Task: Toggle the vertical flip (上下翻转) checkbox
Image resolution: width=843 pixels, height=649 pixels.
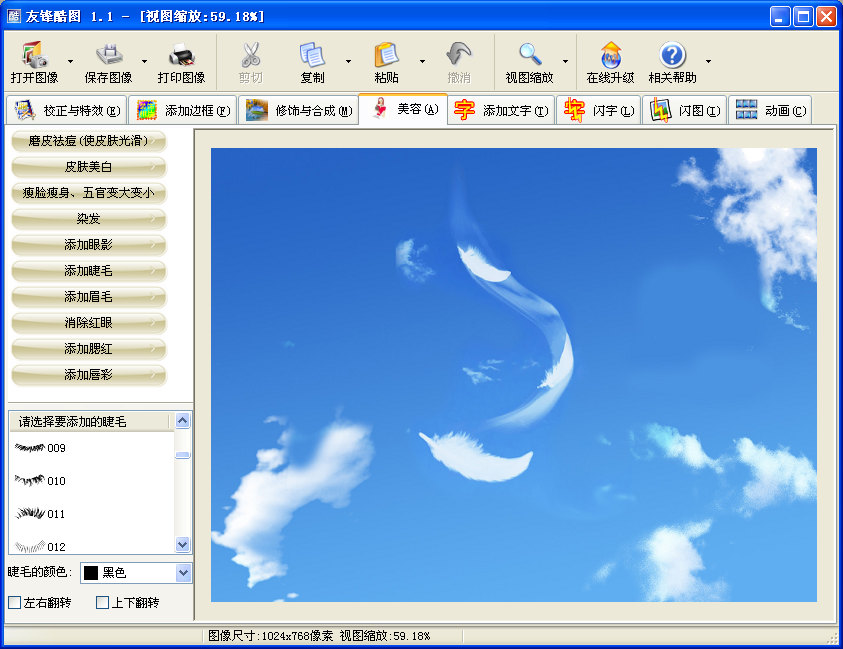Action: pyautogui.click(x=102, y=603)
